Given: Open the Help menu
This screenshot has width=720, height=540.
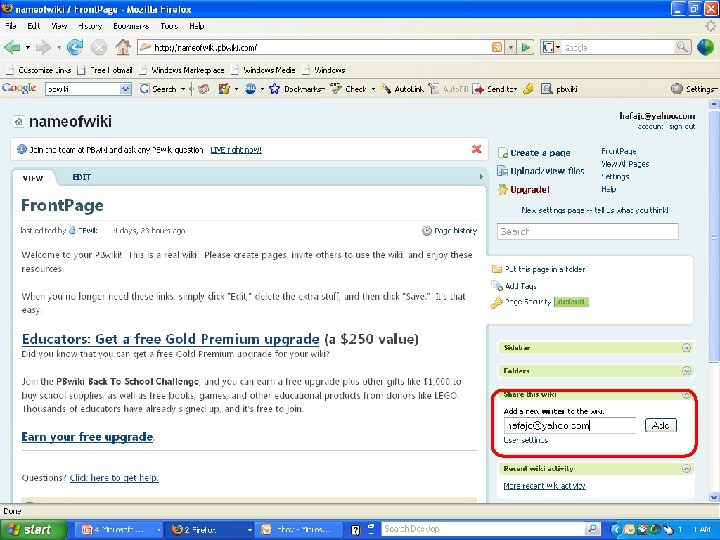Looking at the screenshot, I should (x=197, y=26).
